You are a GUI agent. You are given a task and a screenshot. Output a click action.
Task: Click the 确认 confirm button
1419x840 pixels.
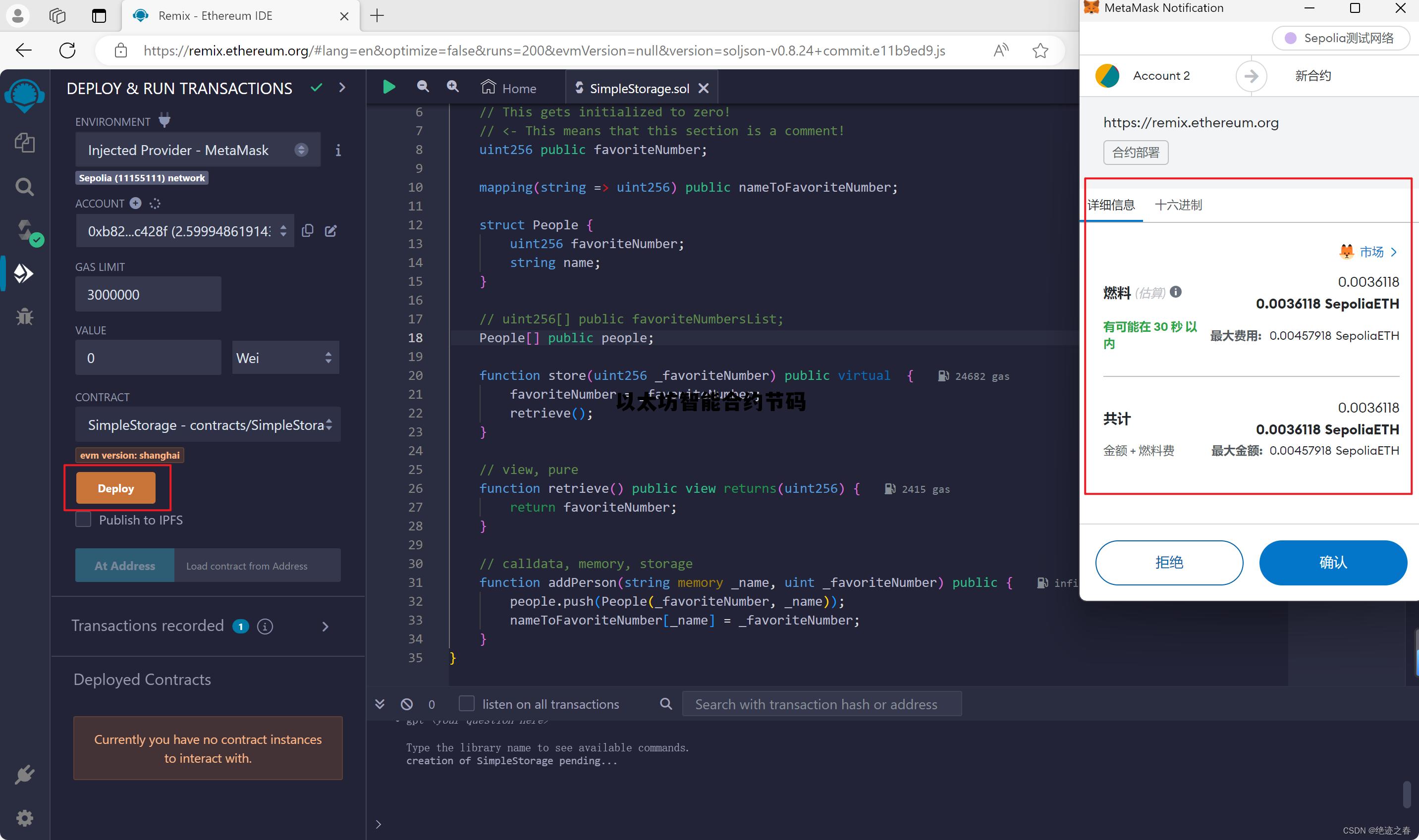pos(1332,562)
